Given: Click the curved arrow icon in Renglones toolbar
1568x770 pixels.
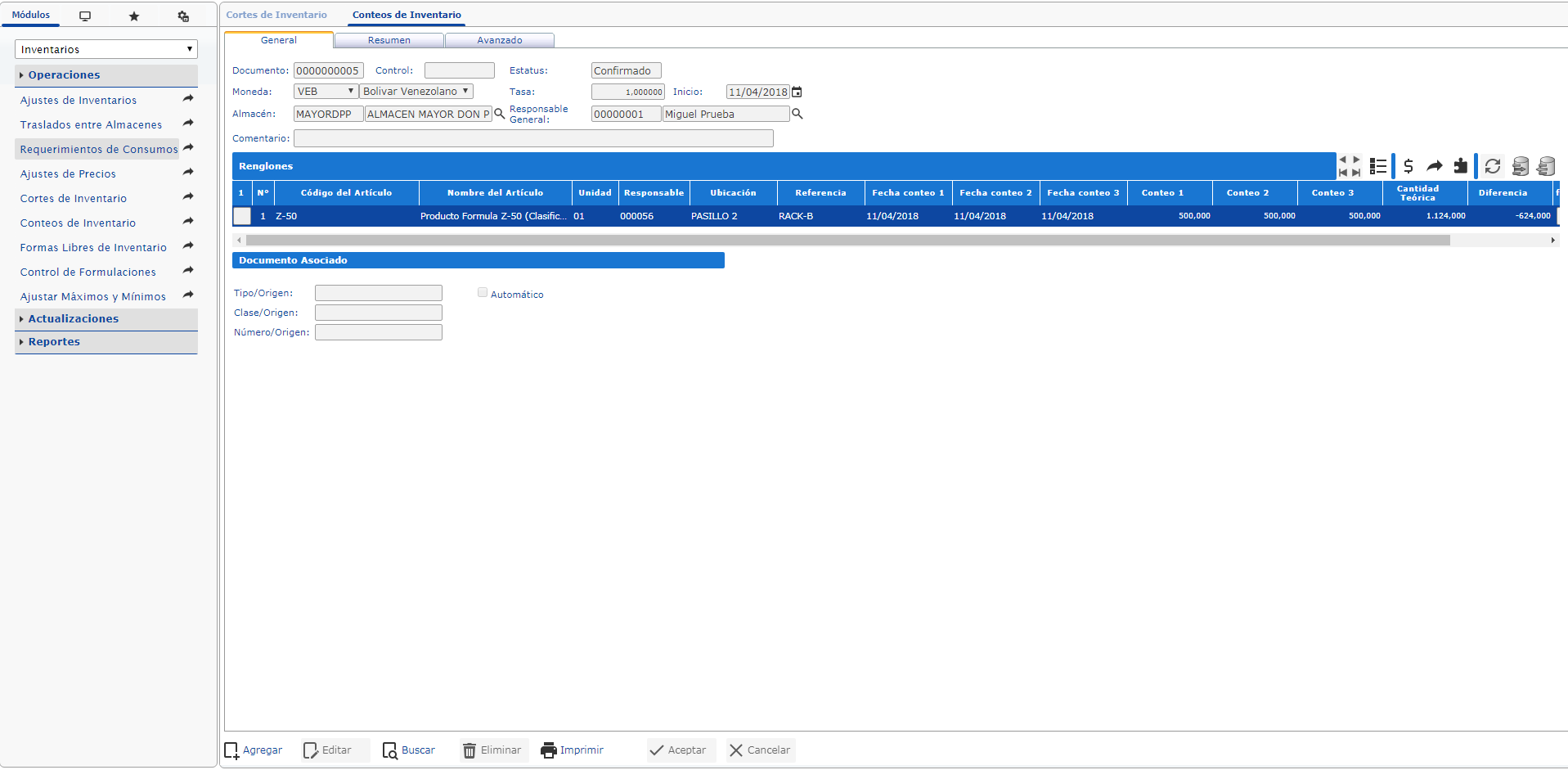Looking at the screenshot, I should (x=1435, y=166).
